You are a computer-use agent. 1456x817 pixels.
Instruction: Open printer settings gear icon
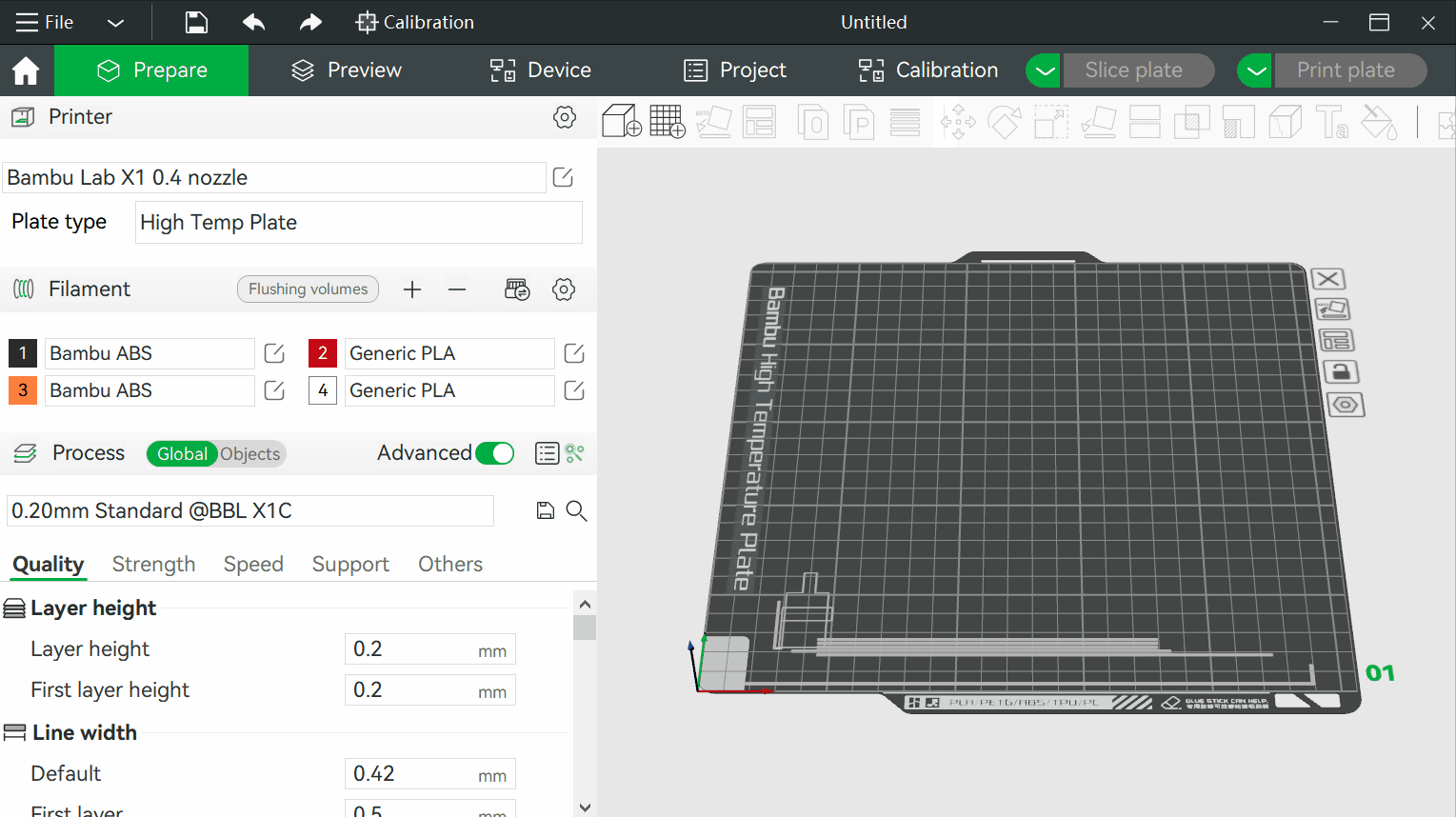point(565,117)
